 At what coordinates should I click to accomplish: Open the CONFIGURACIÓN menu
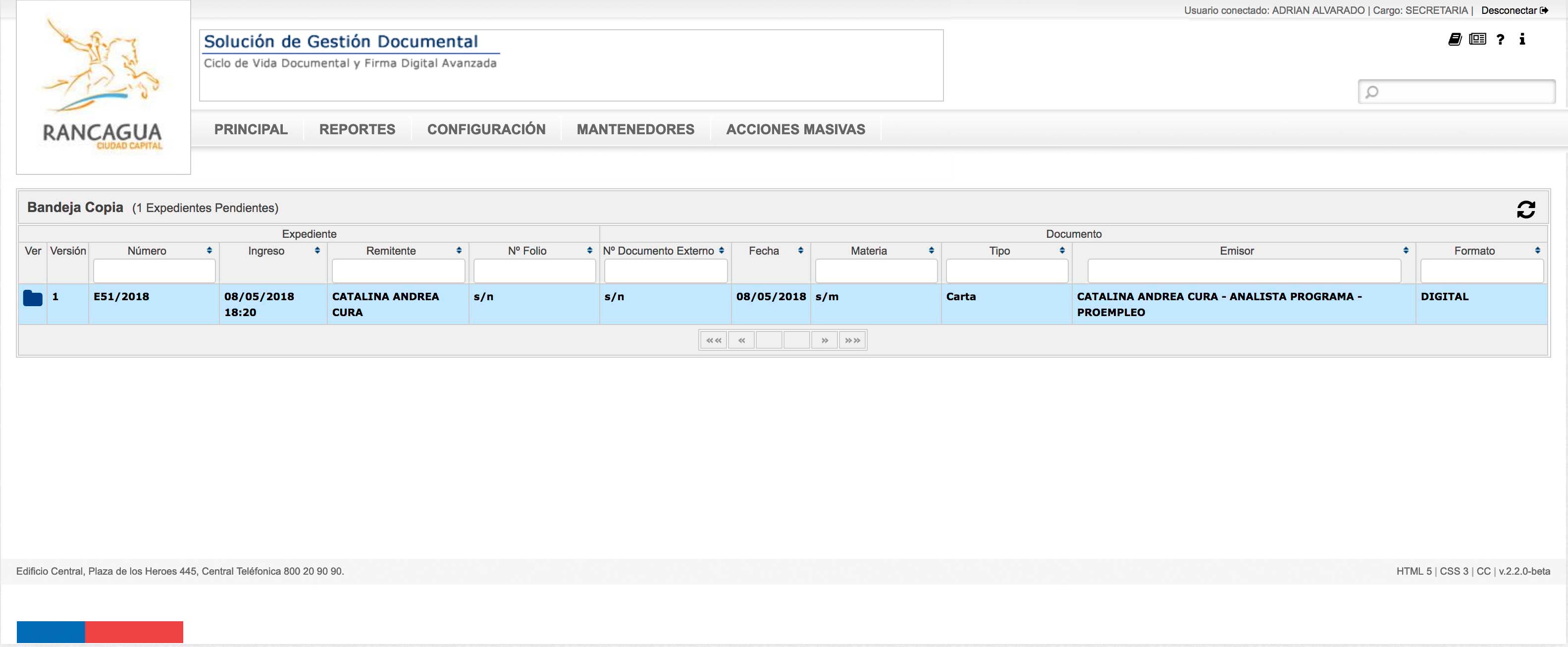tap(486, 129)
